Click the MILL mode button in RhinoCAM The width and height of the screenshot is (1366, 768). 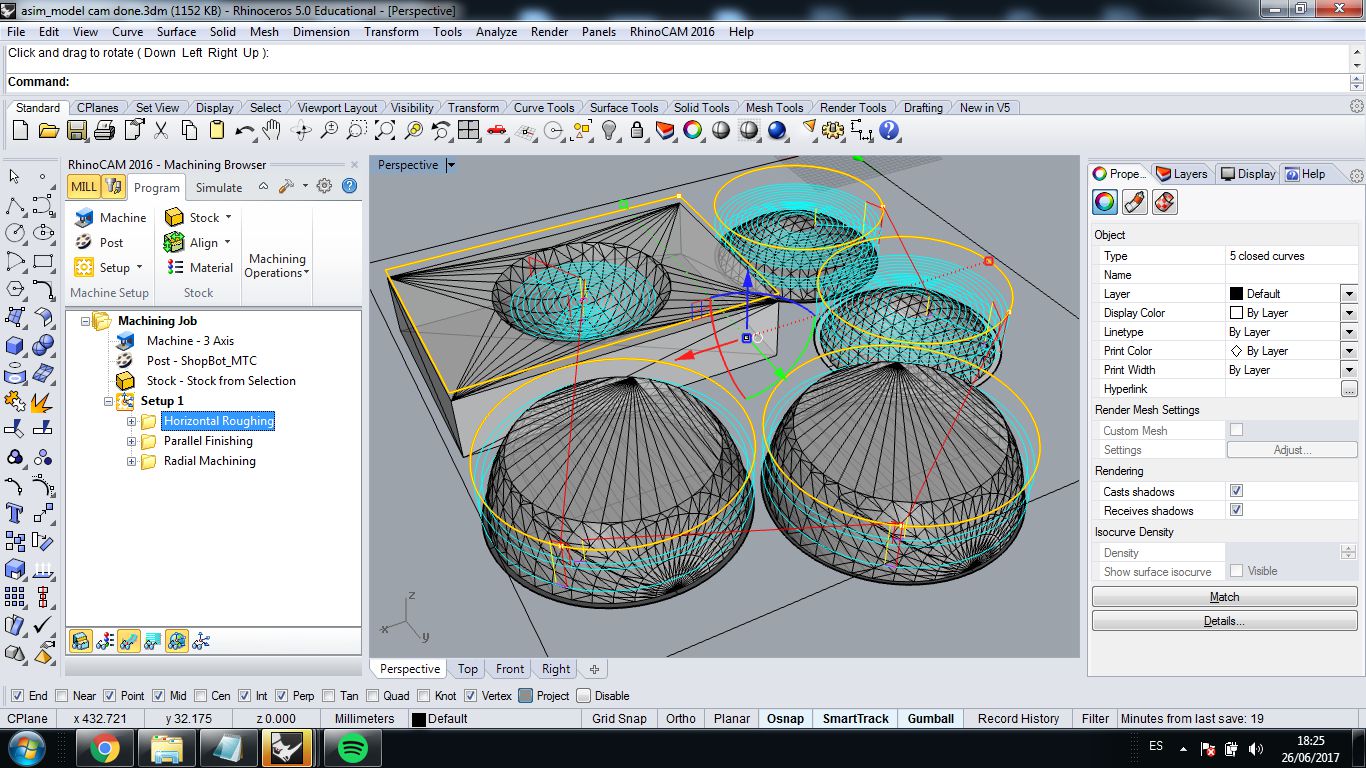84,186
